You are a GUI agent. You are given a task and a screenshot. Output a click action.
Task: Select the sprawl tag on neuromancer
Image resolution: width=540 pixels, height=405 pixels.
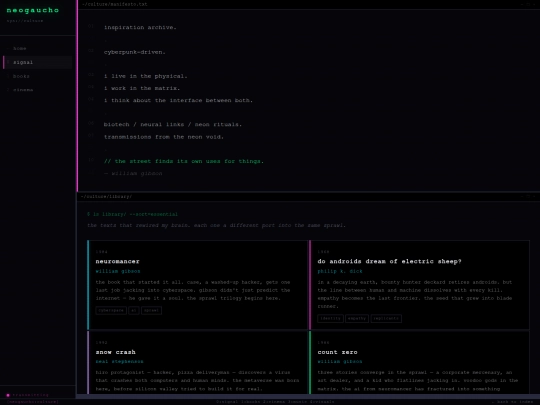pos(151,310)
